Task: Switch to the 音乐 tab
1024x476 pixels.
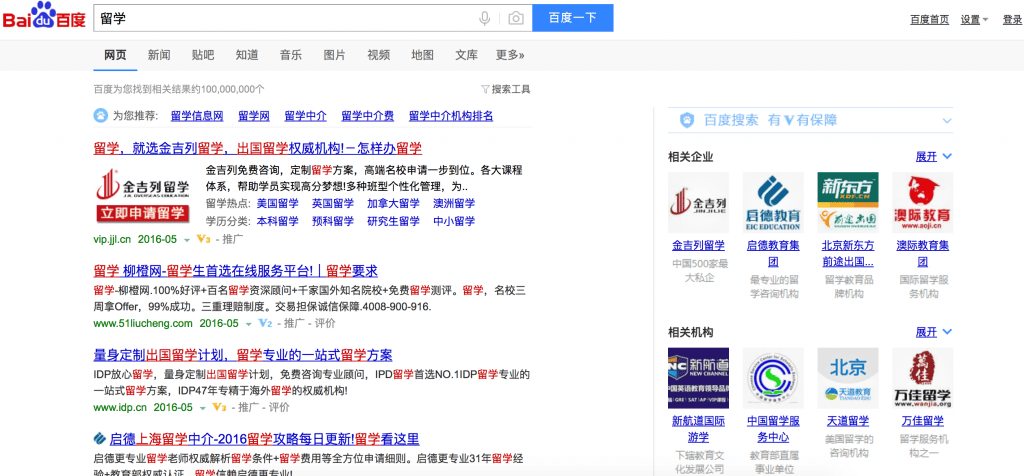Action: 291,55
